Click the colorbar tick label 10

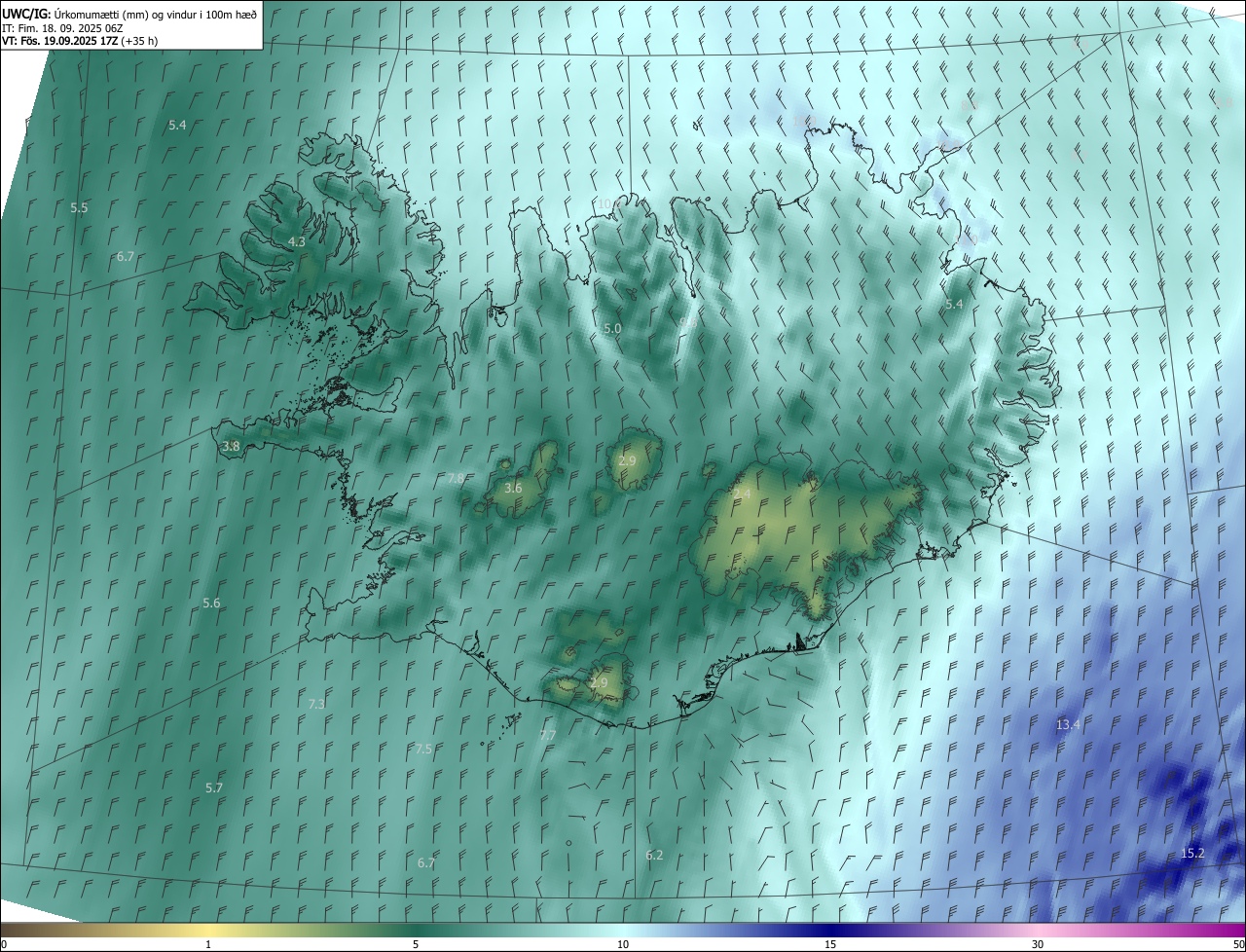pyautogui.click(x=623, y=944)
